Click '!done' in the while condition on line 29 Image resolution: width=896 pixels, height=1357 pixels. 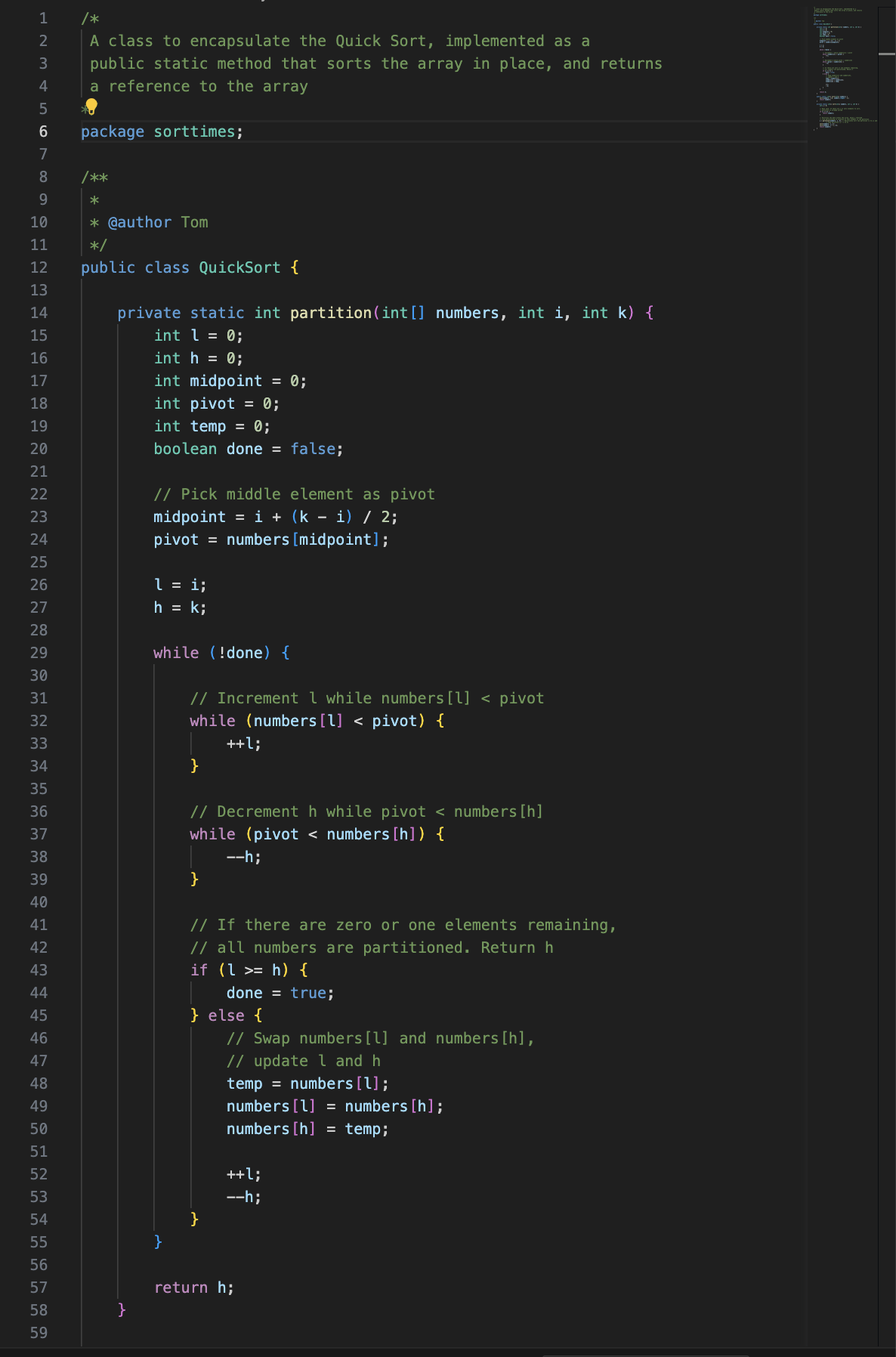pos(239,653)
